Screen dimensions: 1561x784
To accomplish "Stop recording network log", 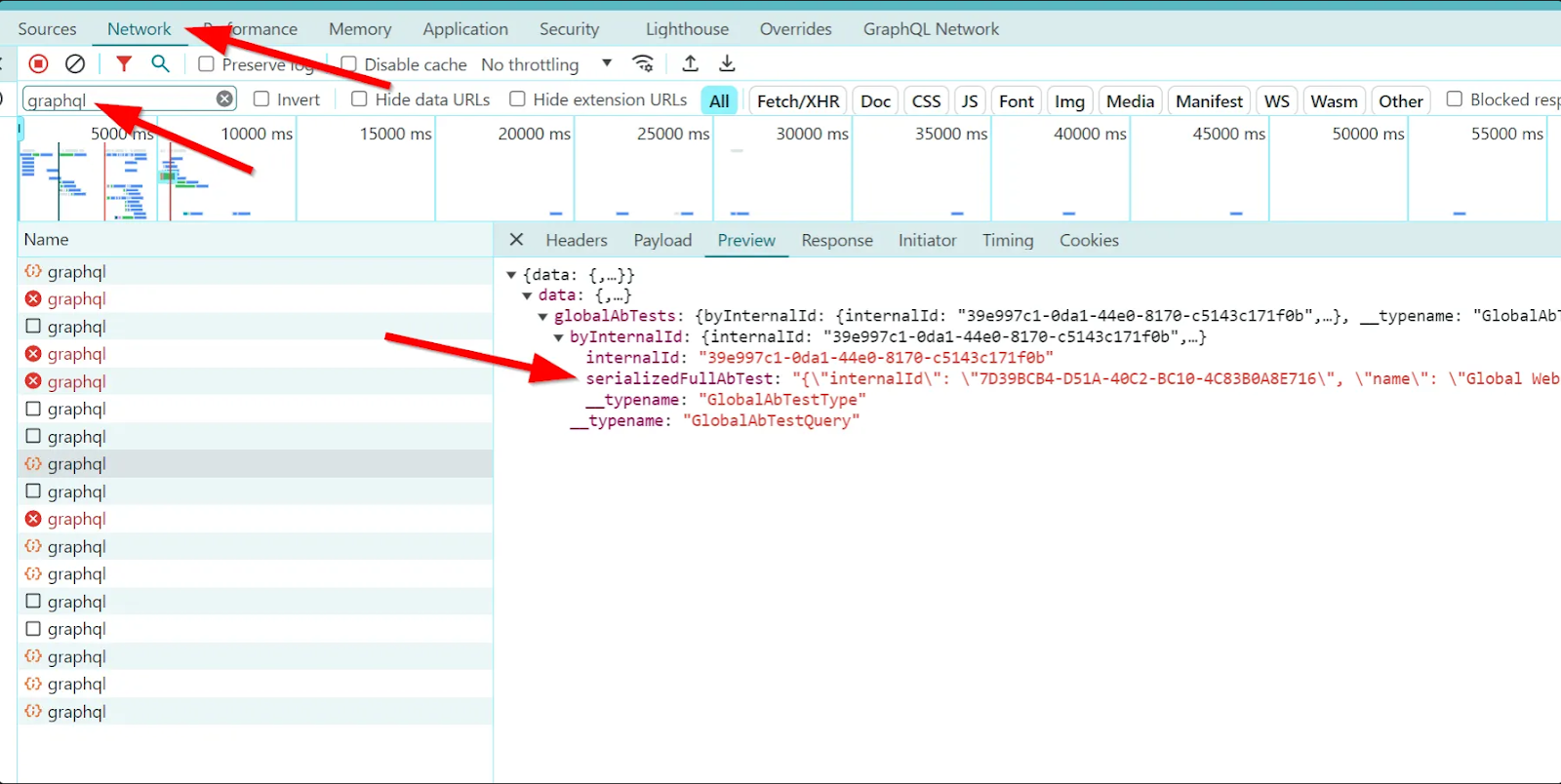I will pyautogui.click(x=38, y=64).
